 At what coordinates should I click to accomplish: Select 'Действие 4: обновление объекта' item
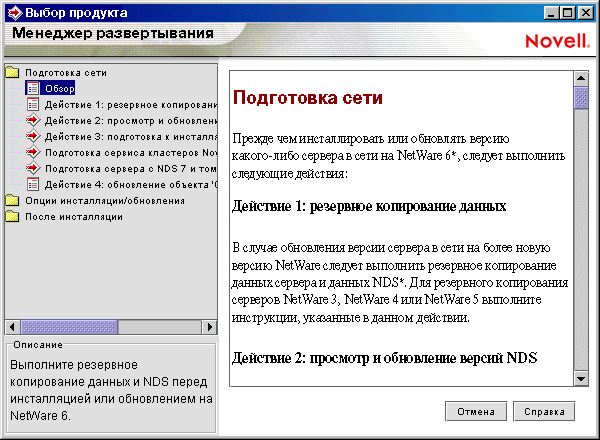point(131,185)
